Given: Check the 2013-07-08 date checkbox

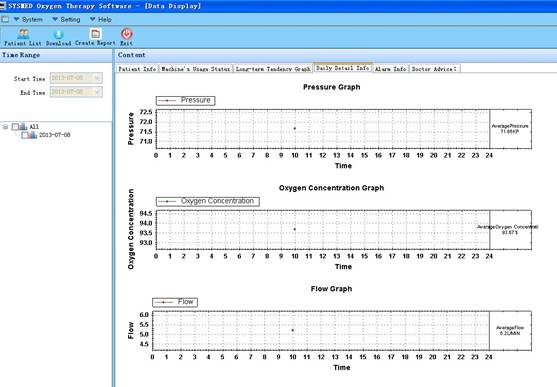Looking at the screenshot, I should [x=25, y=135].
